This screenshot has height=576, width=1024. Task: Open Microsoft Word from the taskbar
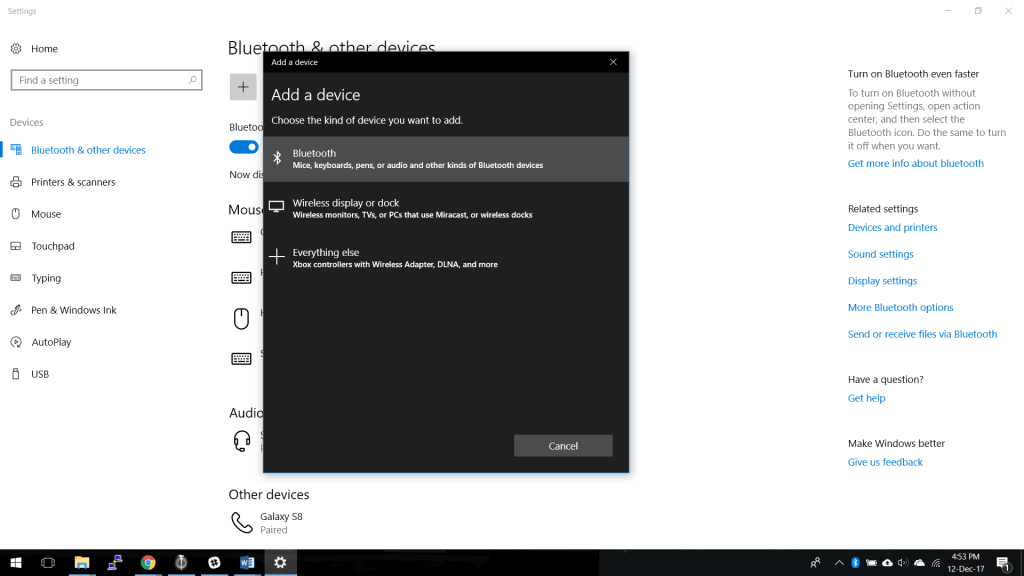[247, 563]
